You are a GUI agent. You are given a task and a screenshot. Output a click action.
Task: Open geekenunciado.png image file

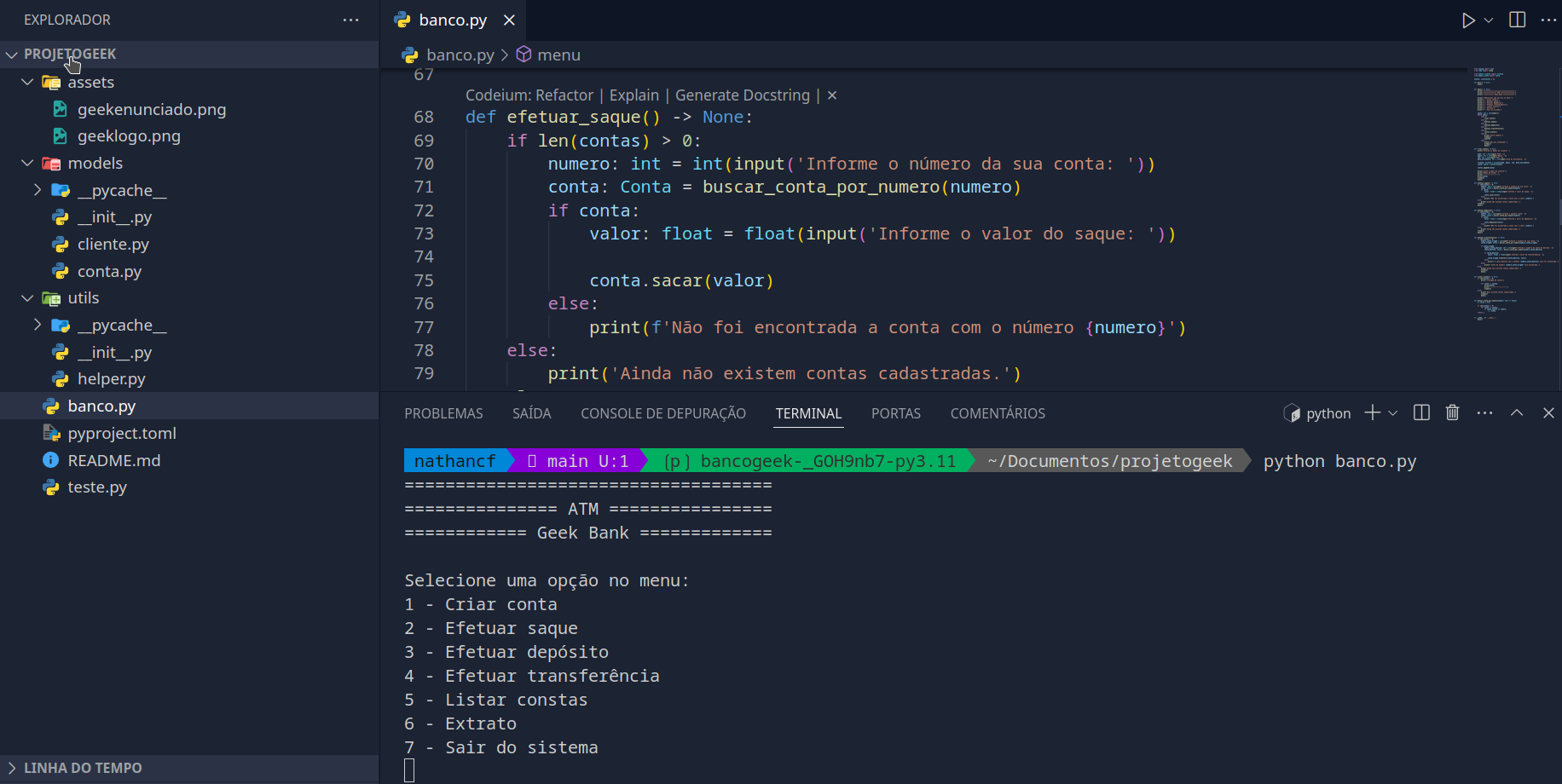point(189,109)
